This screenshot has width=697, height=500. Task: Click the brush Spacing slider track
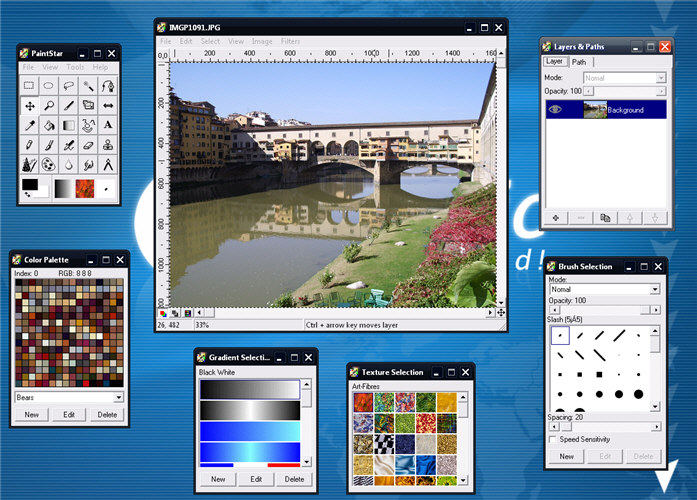tap(605, 427)
